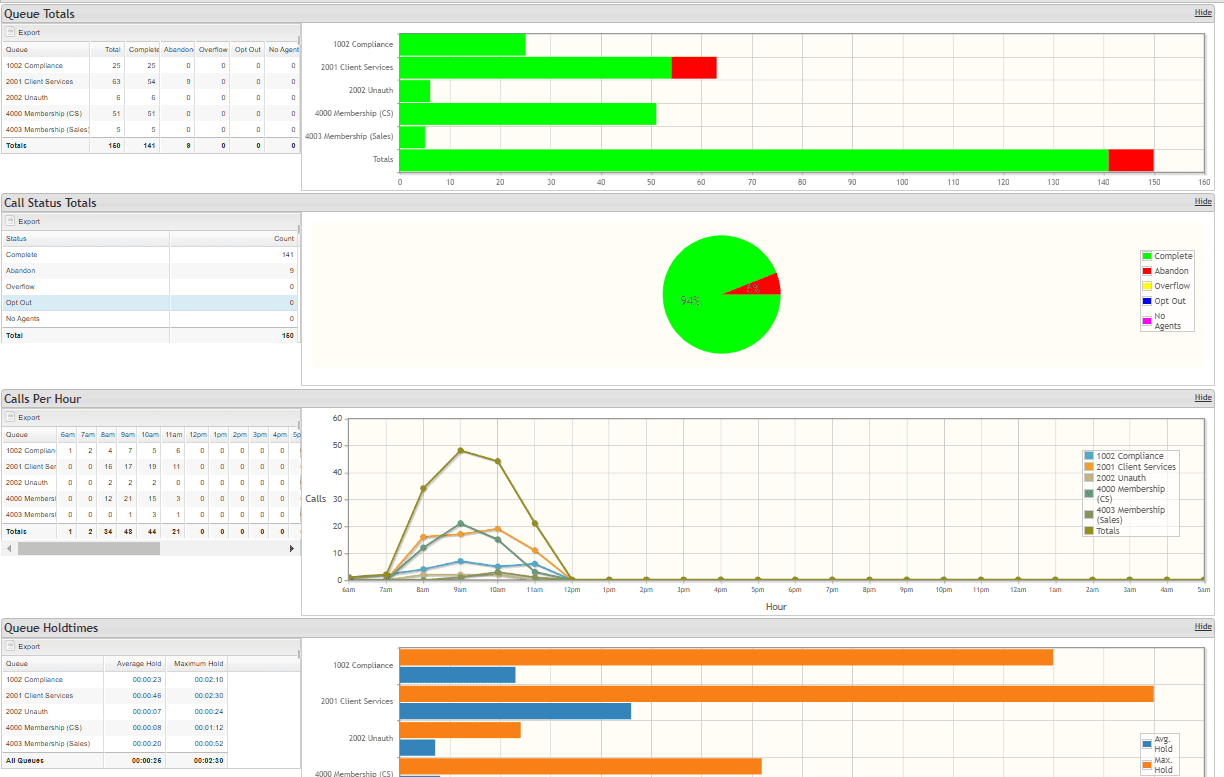
Task: Click the green Complete swatch in pie legend
Action: (x=1147, y=256)
